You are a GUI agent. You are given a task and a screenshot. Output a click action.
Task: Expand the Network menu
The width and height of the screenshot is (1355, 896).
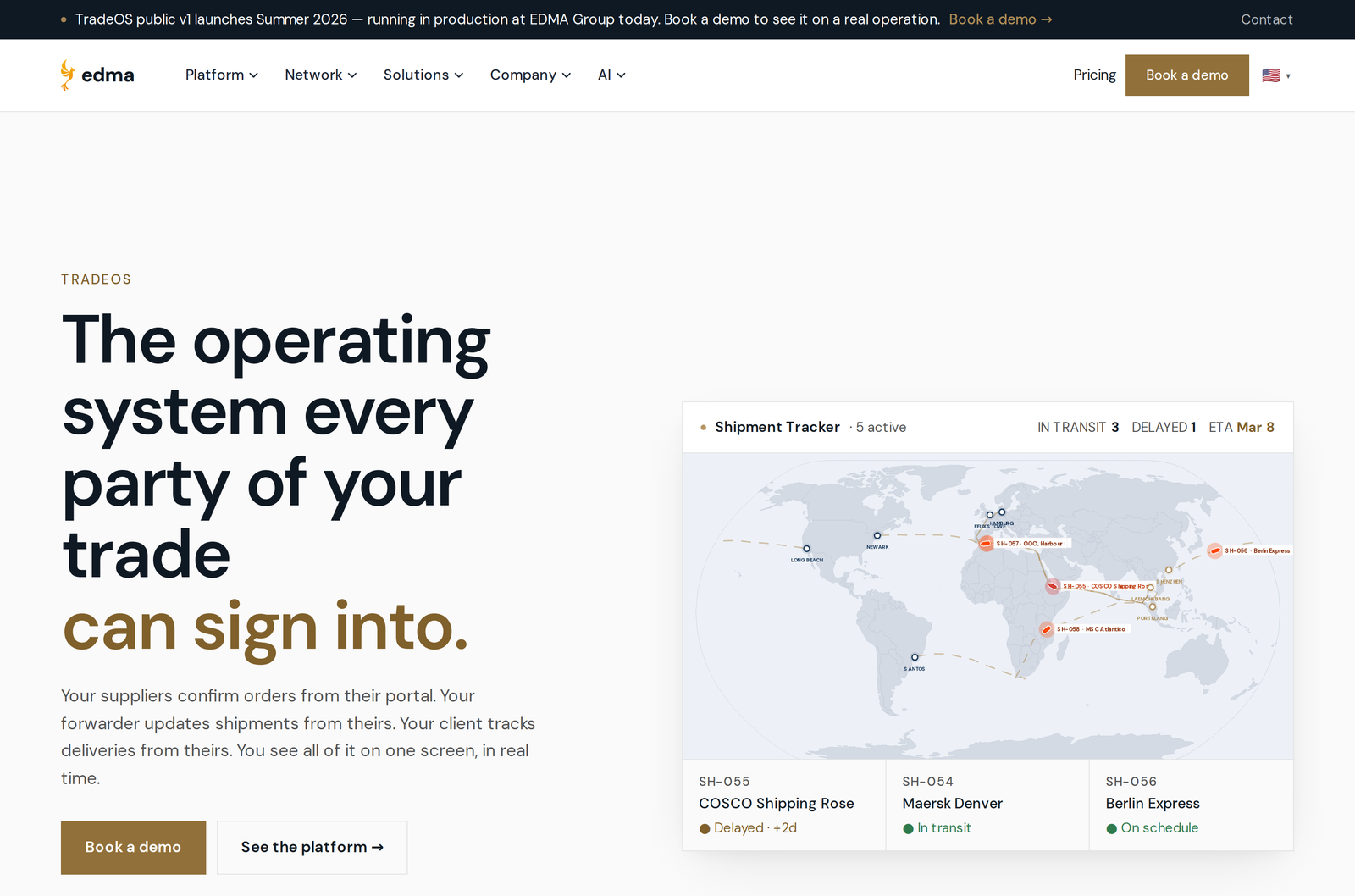click(321, 75)
